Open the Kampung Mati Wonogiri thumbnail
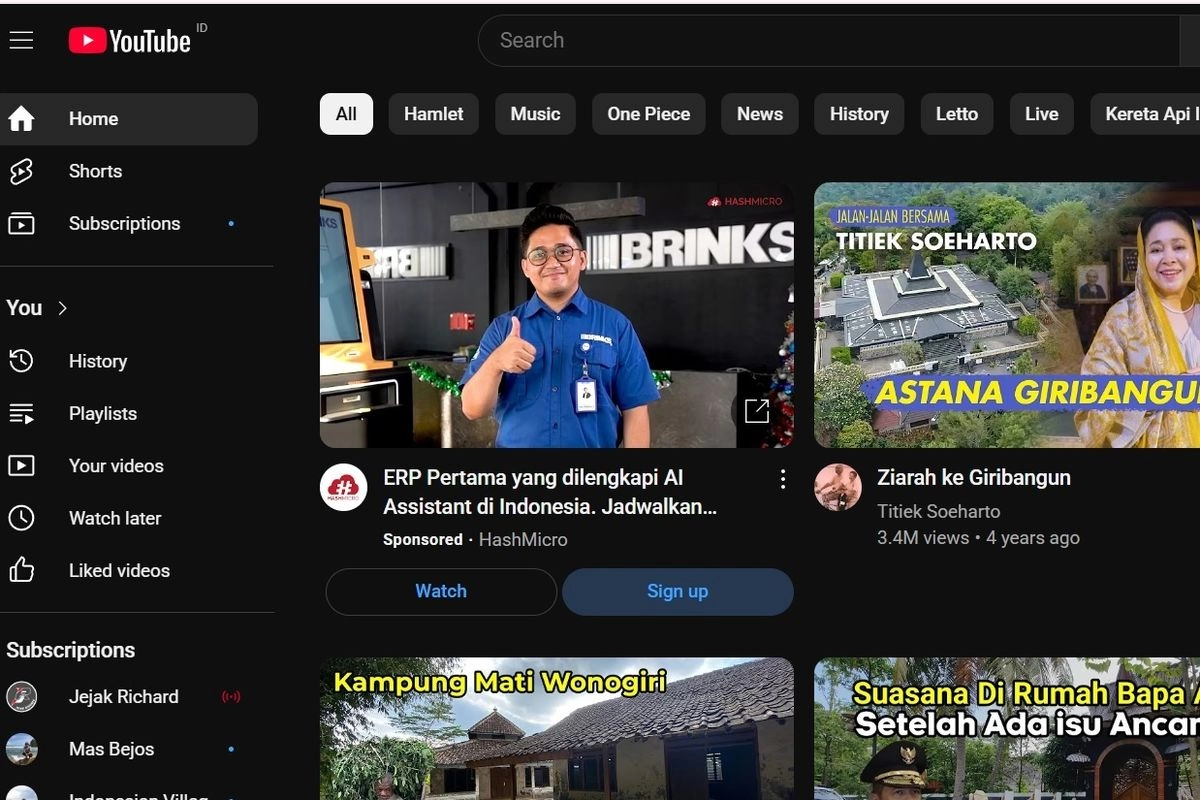This screenshot has height=800, width=1200. [x=557, y=729]
